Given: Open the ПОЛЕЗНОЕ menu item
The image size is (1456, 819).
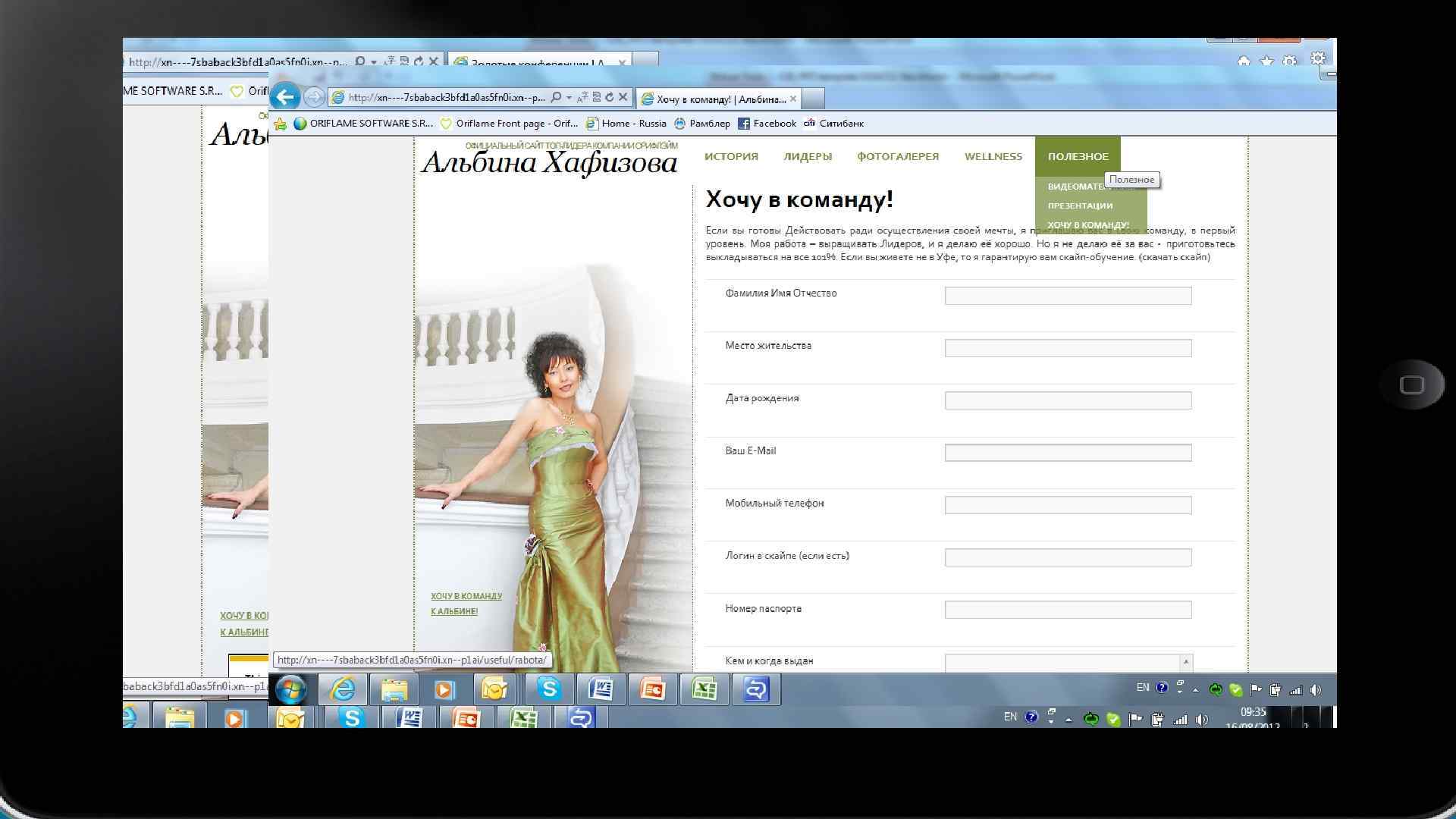Looking at the screenshot, I should (x=1078, y=156).
